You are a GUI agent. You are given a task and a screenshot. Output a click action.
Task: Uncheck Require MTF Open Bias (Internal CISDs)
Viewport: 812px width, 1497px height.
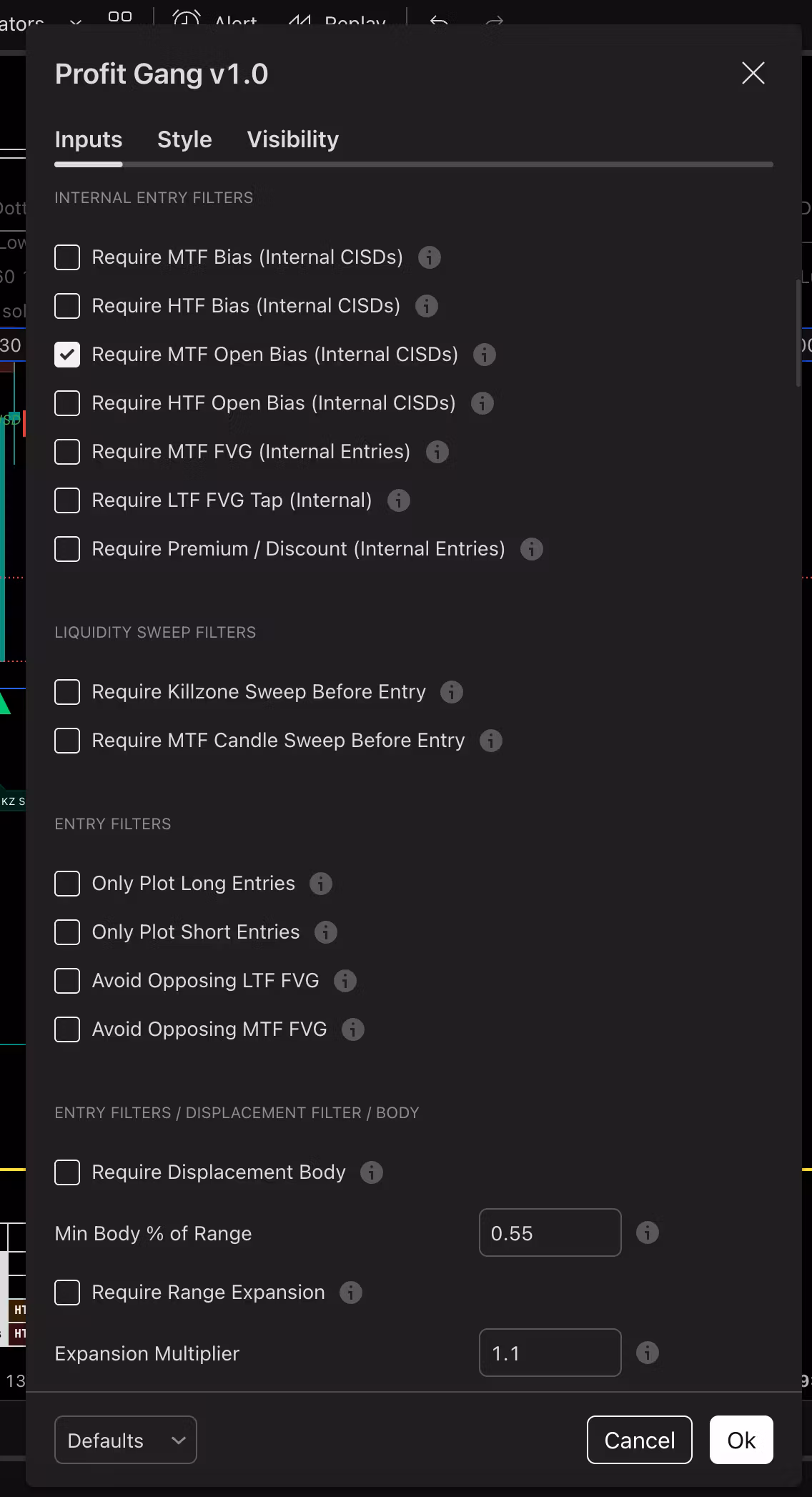(67, 355)
